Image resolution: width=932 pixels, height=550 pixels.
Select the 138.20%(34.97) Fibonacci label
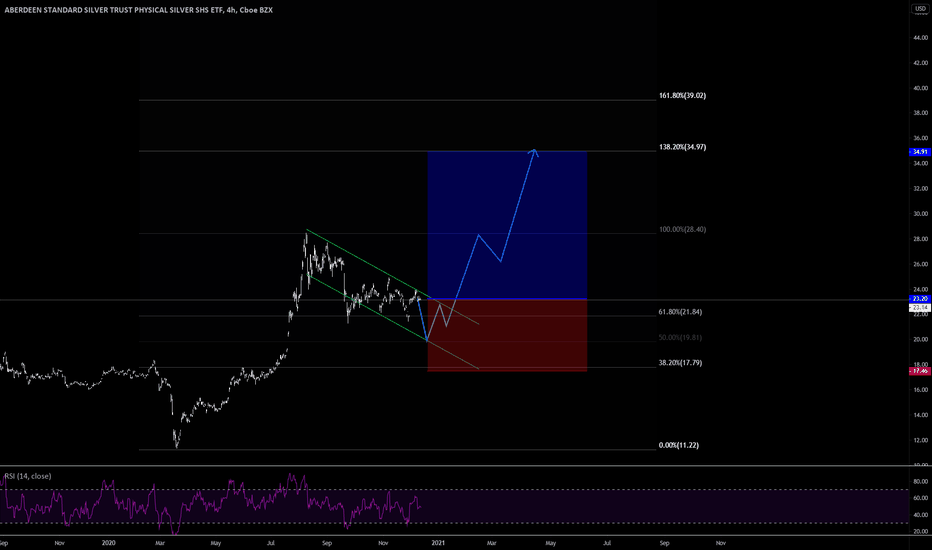[682, 147]
